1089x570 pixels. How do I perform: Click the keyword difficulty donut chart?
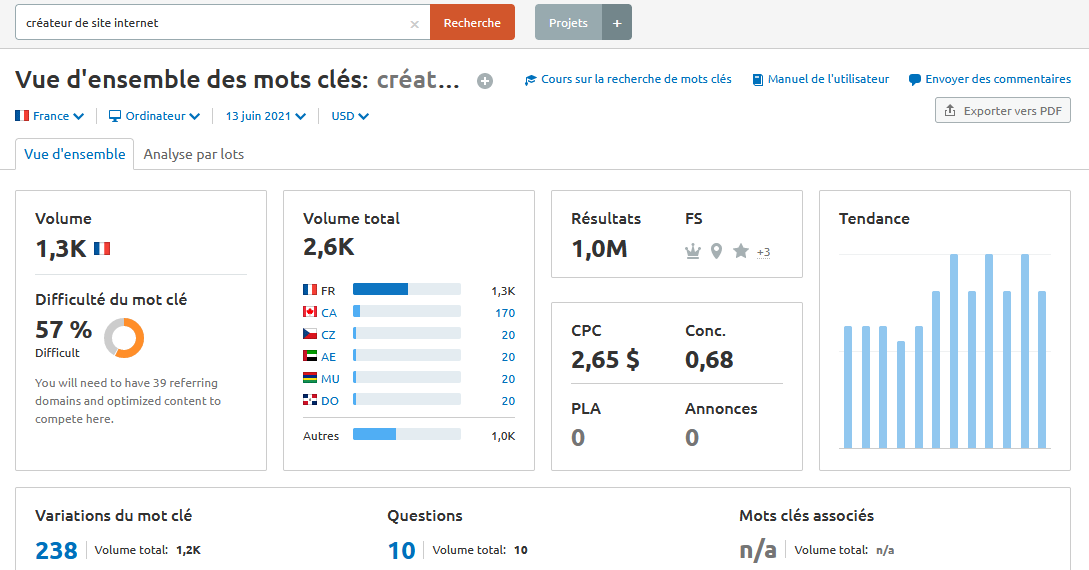(x=124, y=338)
